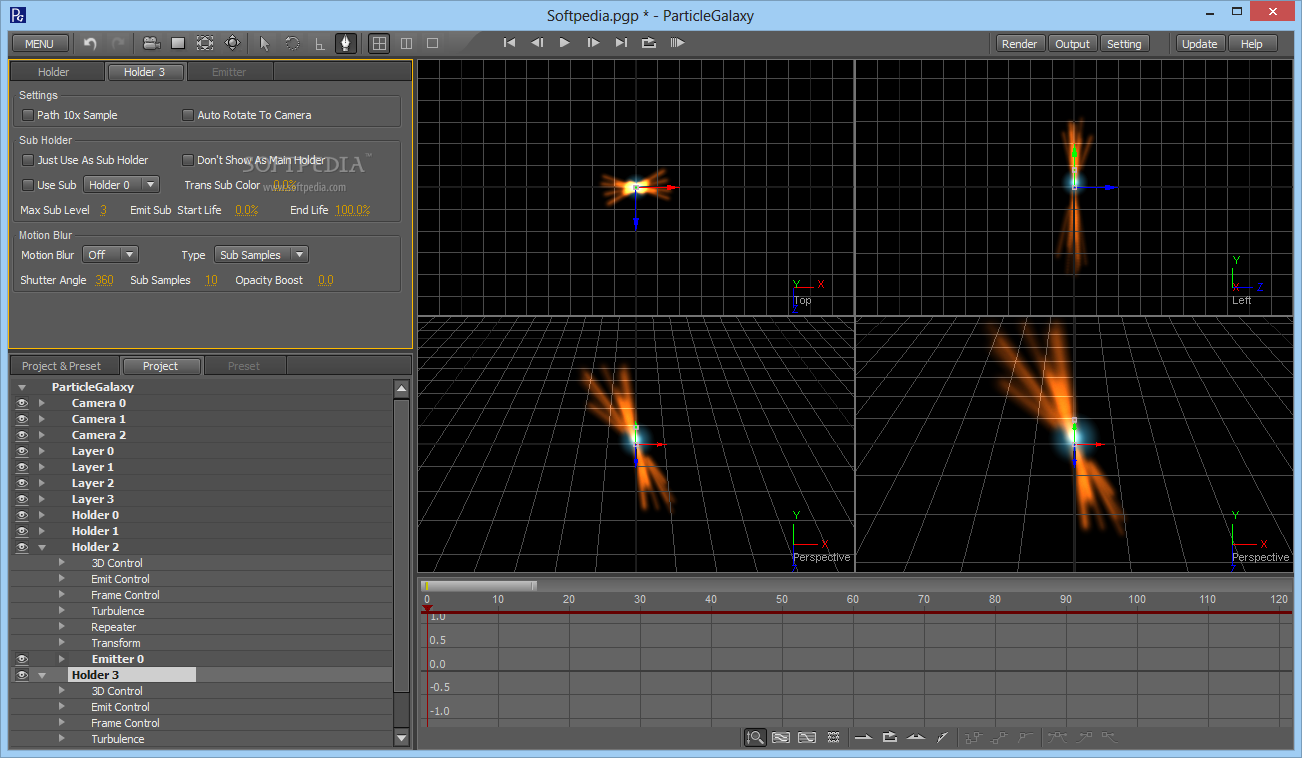Toggle loop playback icon
The width and height of the screenshot is (1302, 758).
tap(649, 43)
